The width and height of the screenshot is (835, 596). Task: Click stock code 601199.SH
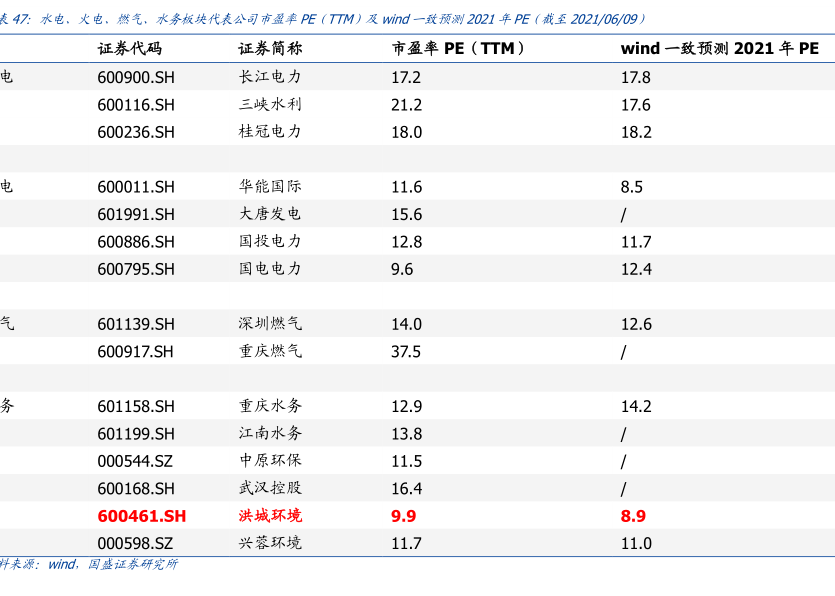pos(136,434)
